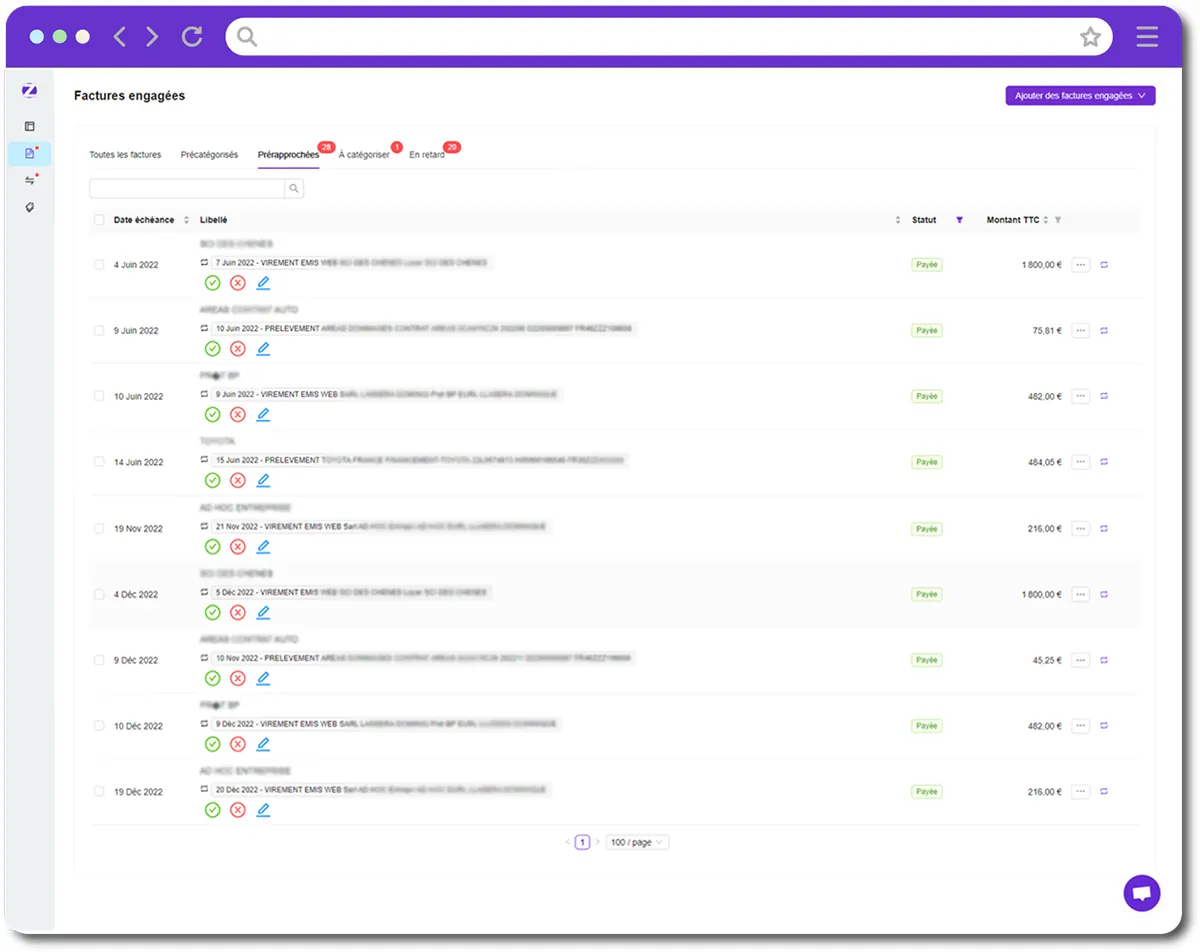This screenshot has height=952, width=1200.
Task: Click Statut column filter funnel icon
Action: 960,220
